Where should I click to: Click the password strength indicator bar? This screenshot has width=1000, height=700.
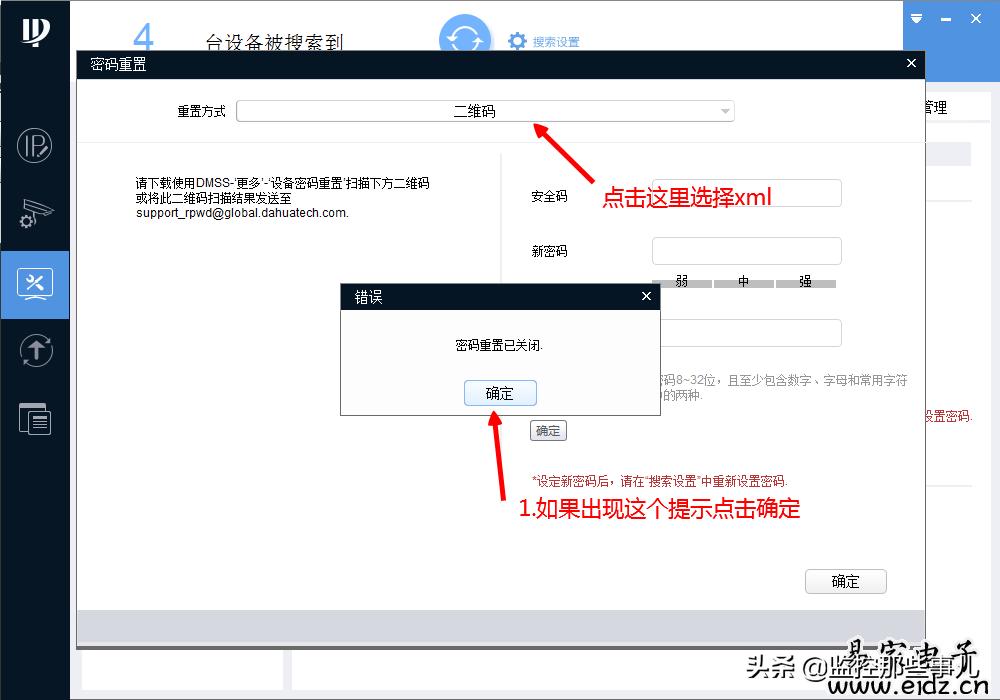point(744,283)
